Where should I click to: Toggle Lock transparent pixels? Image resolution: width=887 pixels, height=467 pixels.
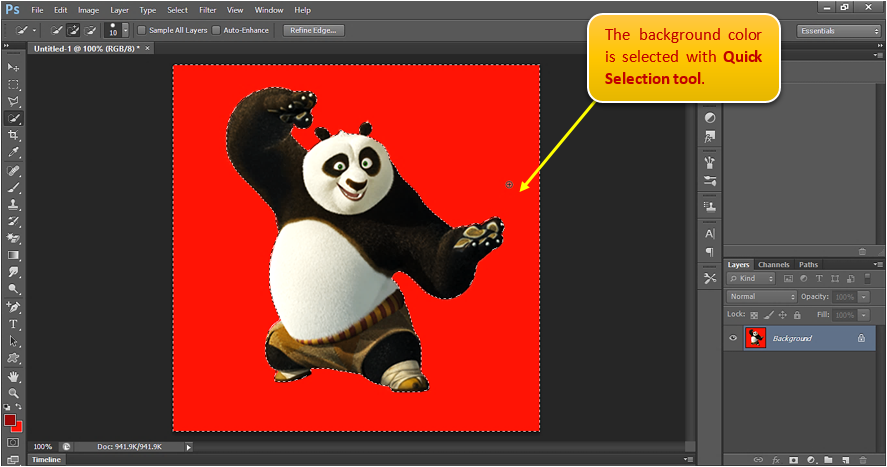tap(754, 315)
